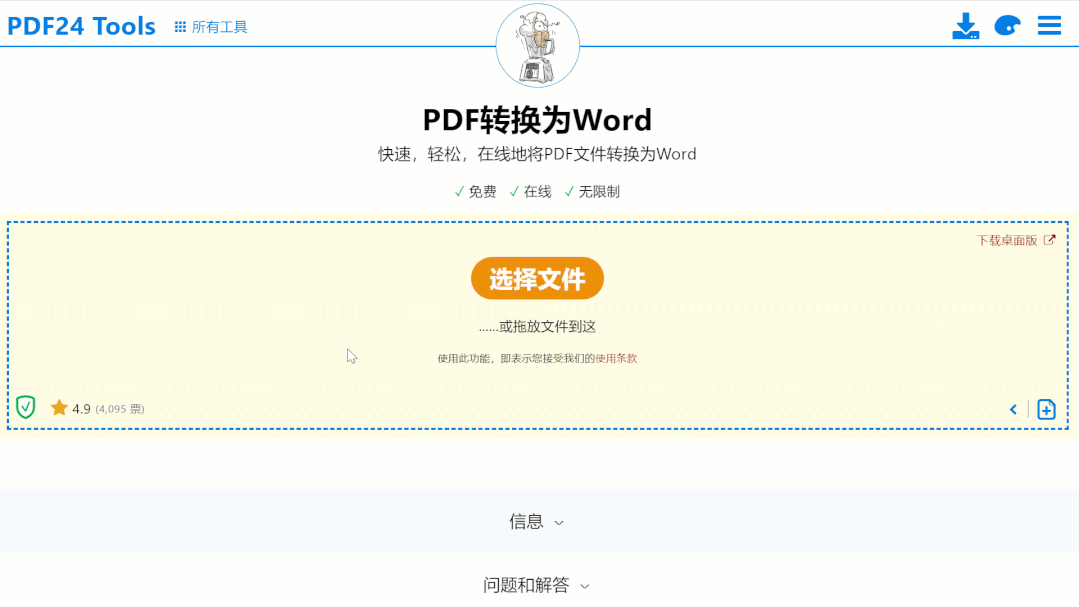Open the hamburger menu
Image resolution: width=1079 pixels, height=607 pixels.
tap(1049, 26)
